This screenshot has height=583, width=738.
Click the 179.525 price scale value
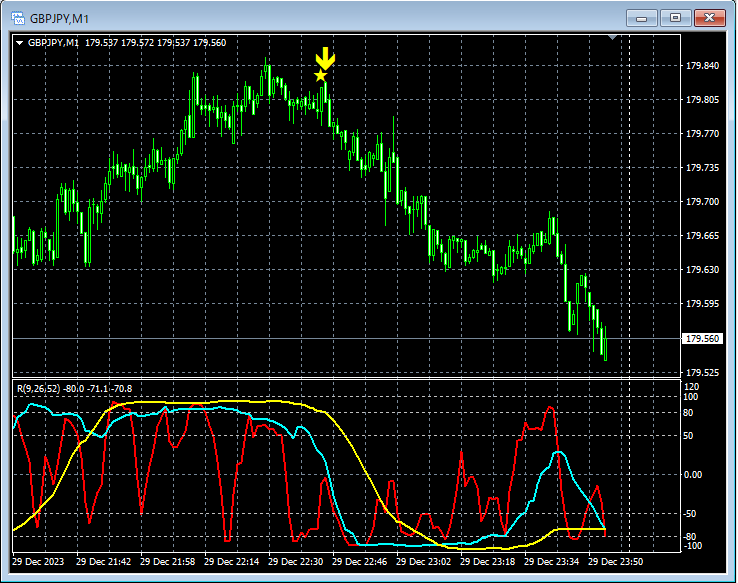(702, 373)
